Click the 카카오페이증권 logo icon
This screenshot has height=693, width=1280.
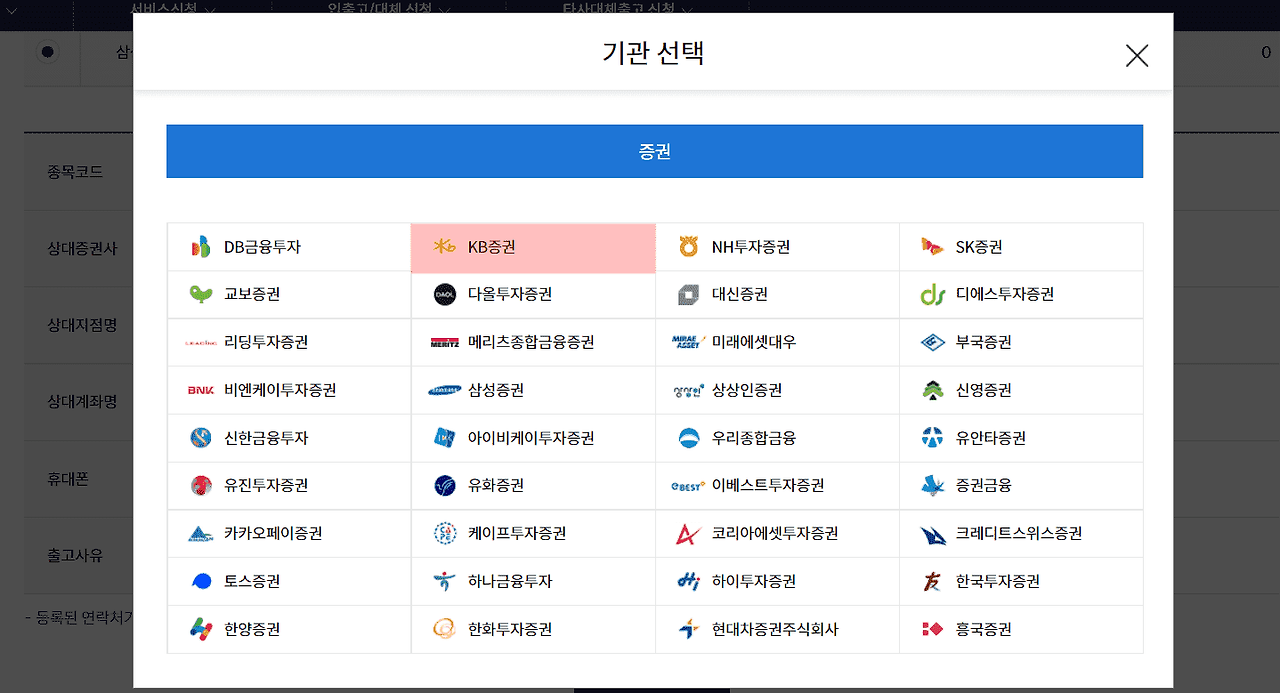click(201, 534)
